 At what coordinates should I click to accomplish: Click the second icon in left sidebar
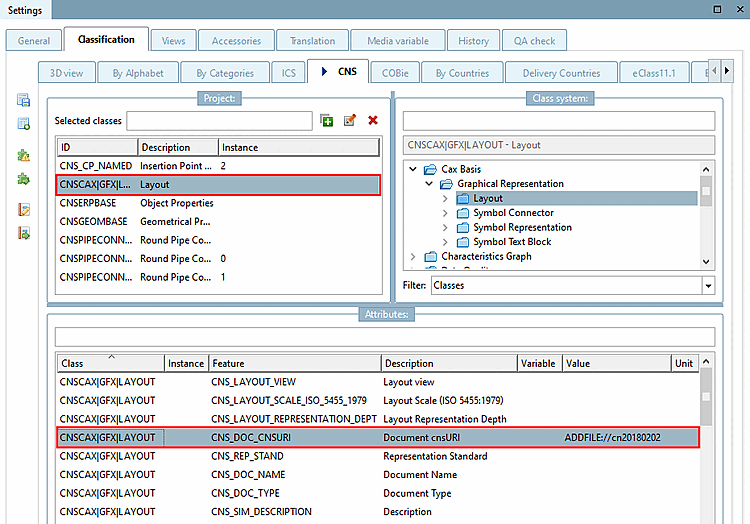23,123
